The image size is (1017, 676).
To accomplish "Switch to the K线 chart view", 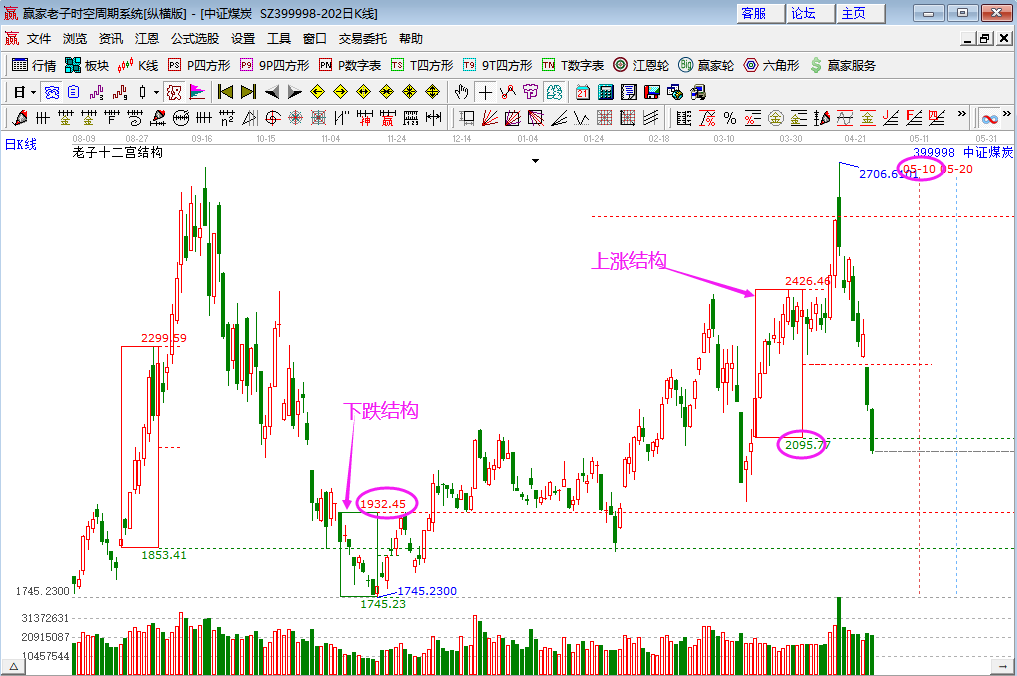I will (x=138, y=65).
